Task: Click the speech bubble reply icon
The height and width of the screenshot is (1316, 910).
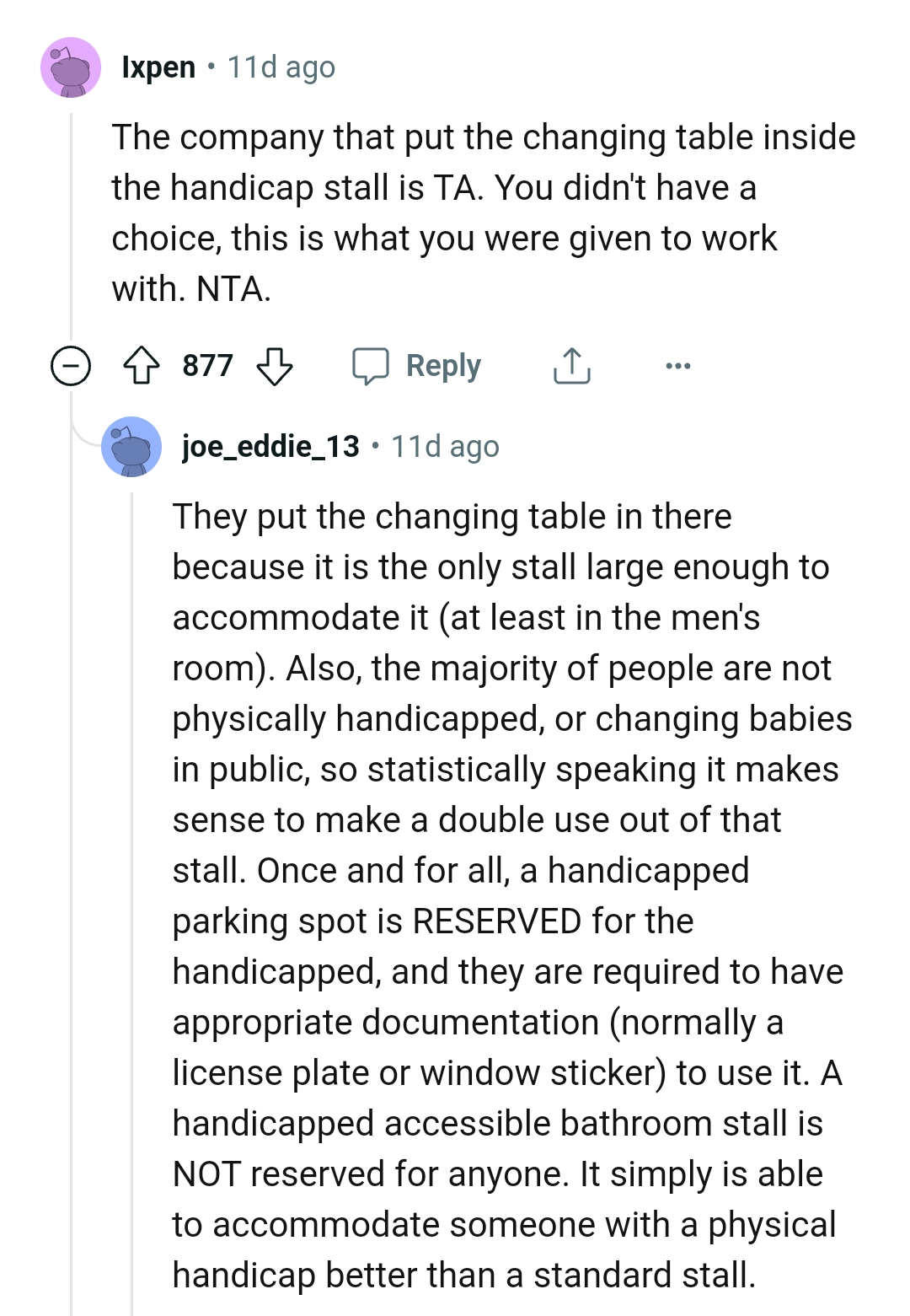Action: click(x=370, y=366)
